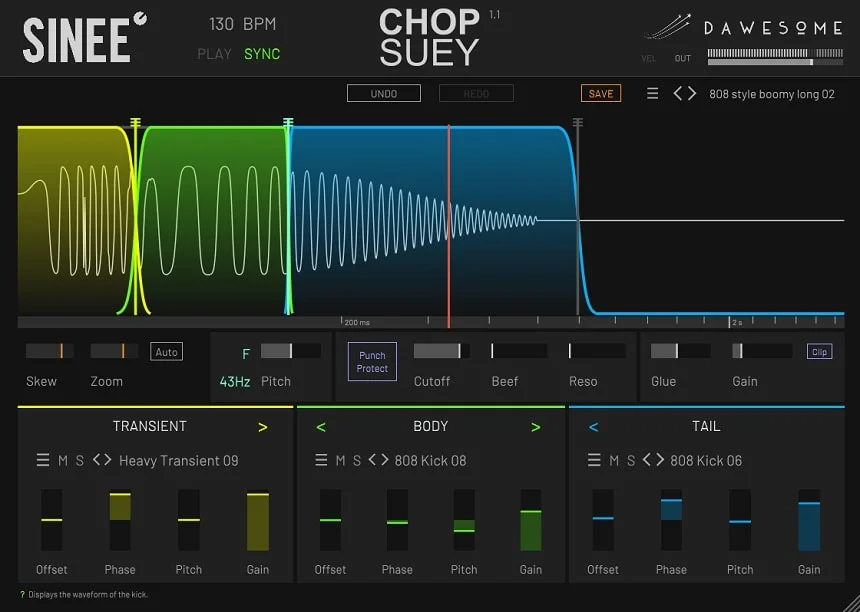Viewport: 860px width, 612px height.
Task: Adjust the Zoom slider
Action: coord(114,351)
